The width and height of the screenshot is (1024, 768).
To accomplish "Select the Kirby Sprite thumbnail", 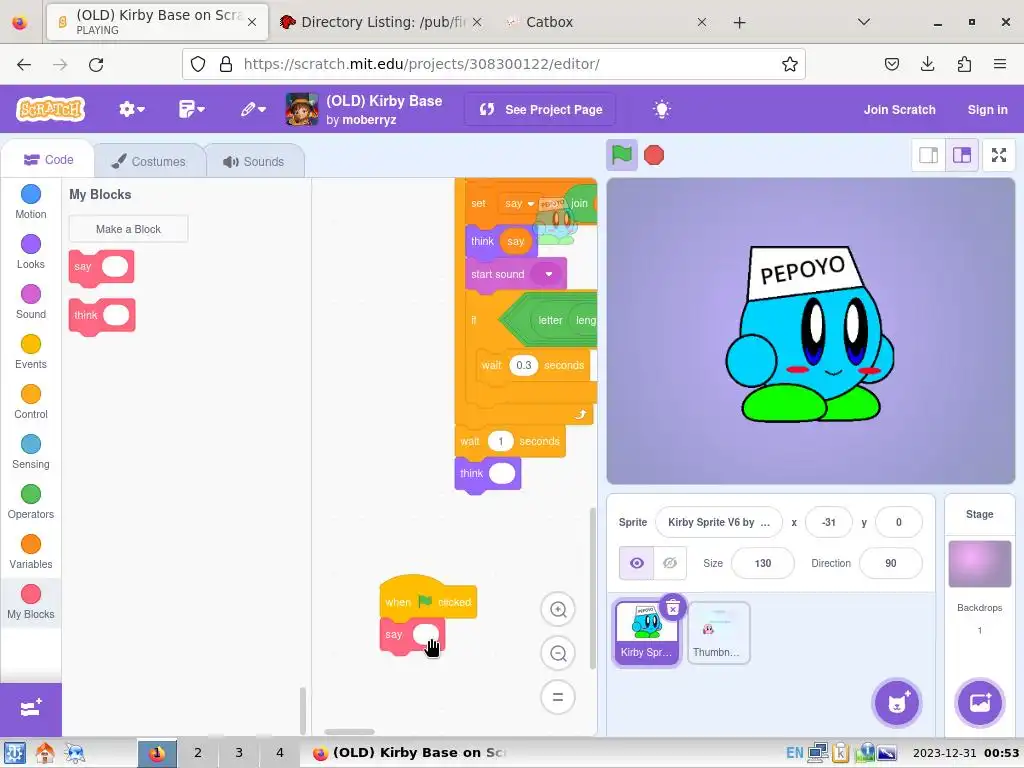I will pos(646,633).
